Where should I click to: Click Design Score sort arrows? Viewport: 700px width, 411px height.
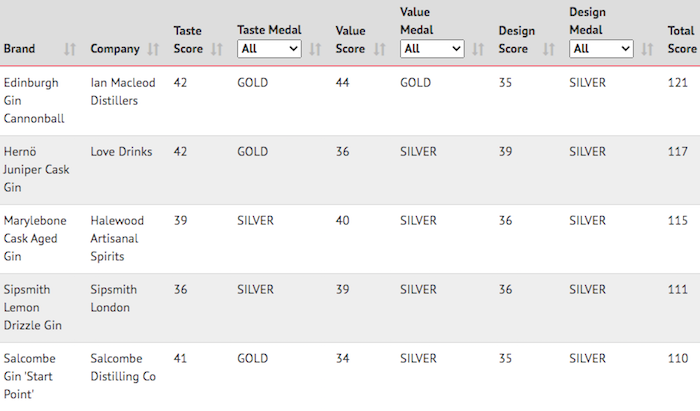click(549, 49)
